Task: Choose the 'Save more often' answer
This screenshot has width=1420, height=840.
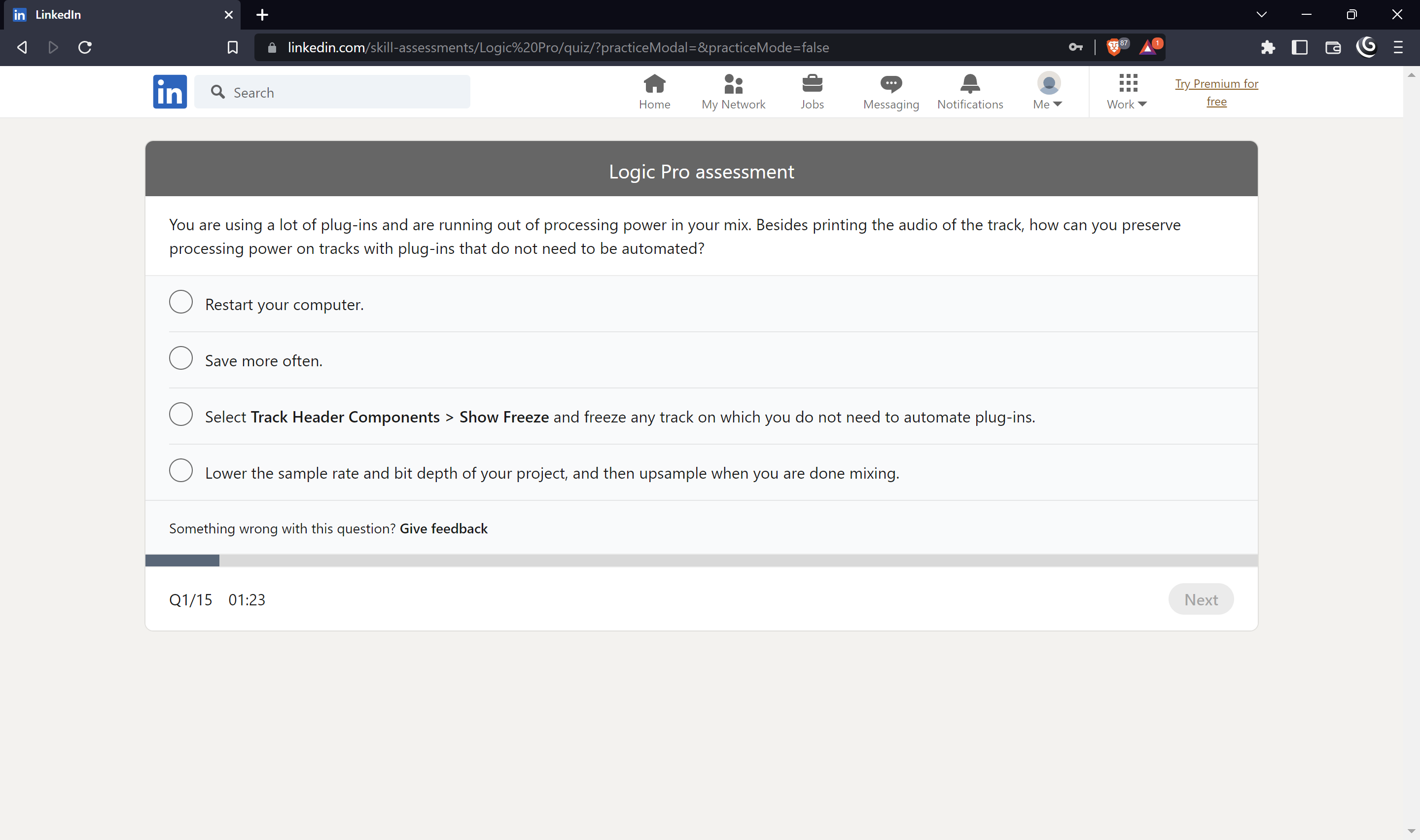Action: (x=180, y=358)
